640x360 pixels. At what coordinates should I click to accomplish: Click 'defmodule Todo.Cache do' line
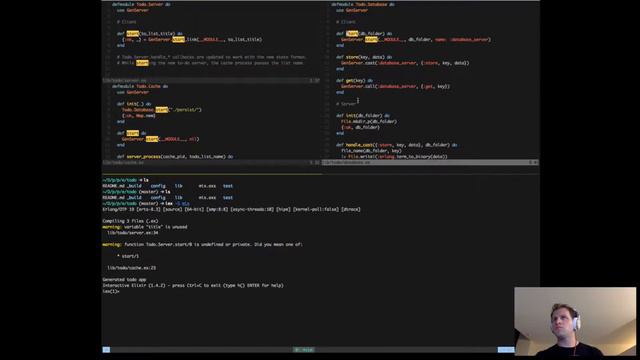click(x=140, y=86)
